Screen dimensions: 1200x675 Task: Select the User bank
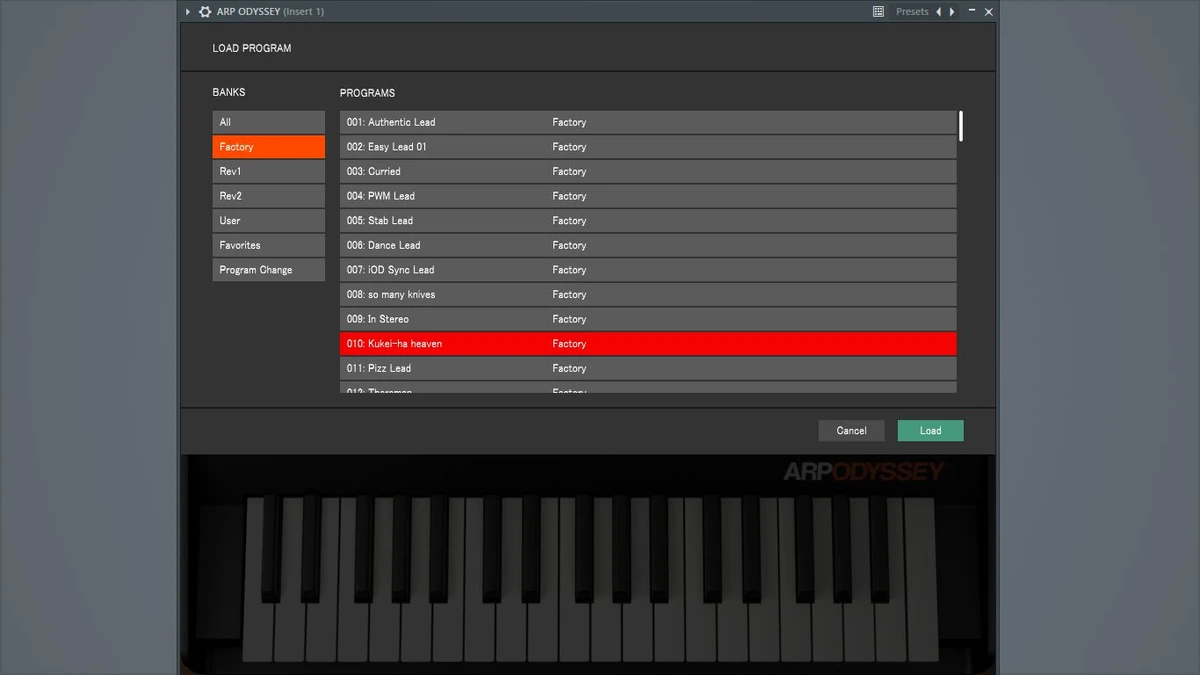click(x=269, y=221)
